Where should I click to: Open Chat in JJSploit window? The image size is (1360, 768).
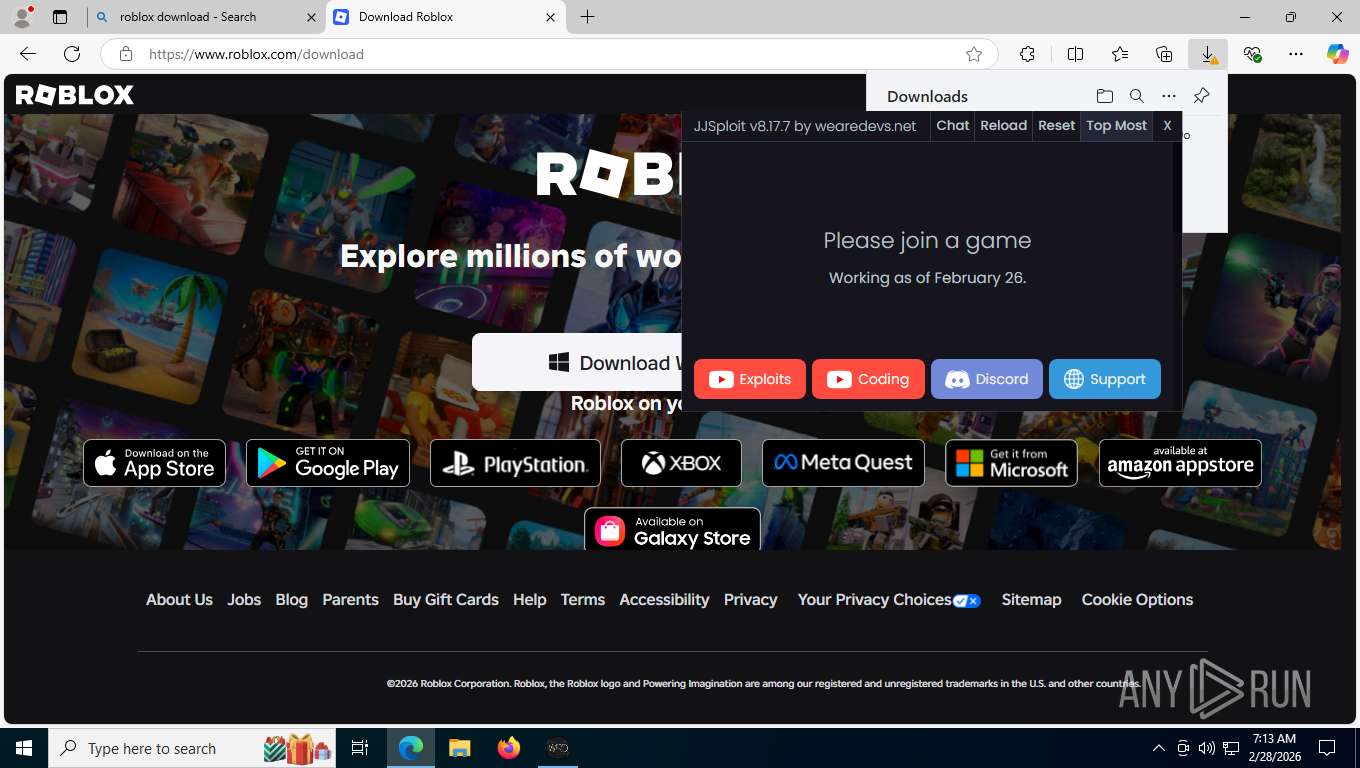tap(952, 126)
